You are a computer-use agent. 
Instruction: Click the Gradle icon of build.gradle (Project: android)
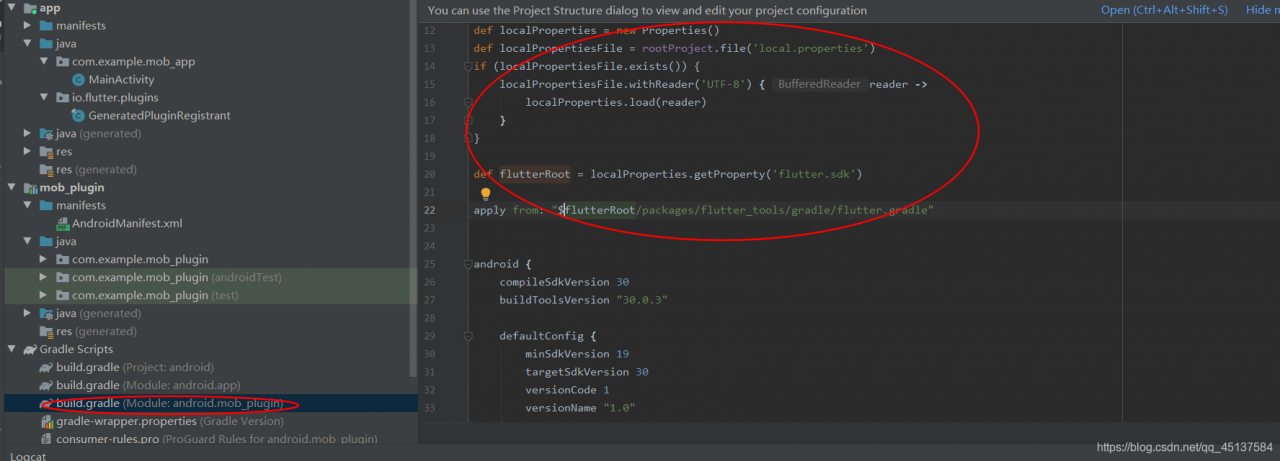point(46,368)
